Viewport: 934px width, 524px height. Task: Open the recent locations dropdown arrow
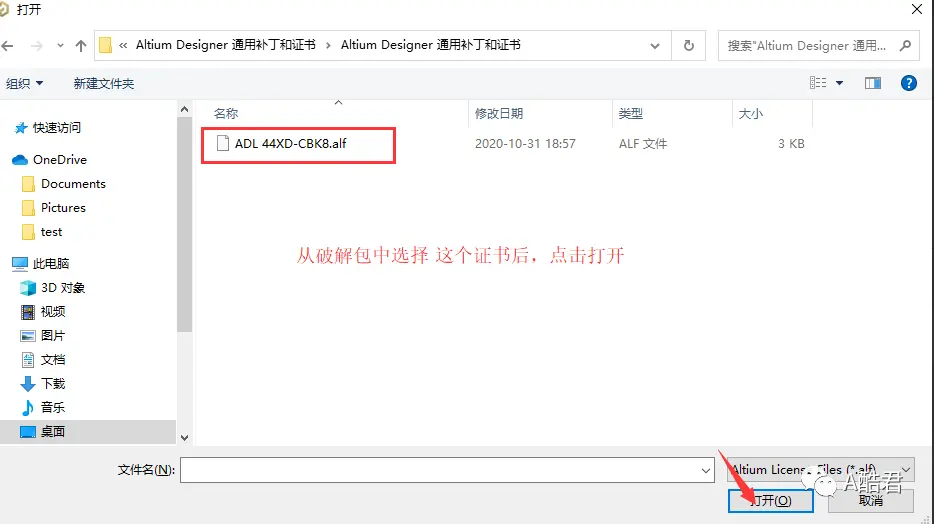point(60,46)
